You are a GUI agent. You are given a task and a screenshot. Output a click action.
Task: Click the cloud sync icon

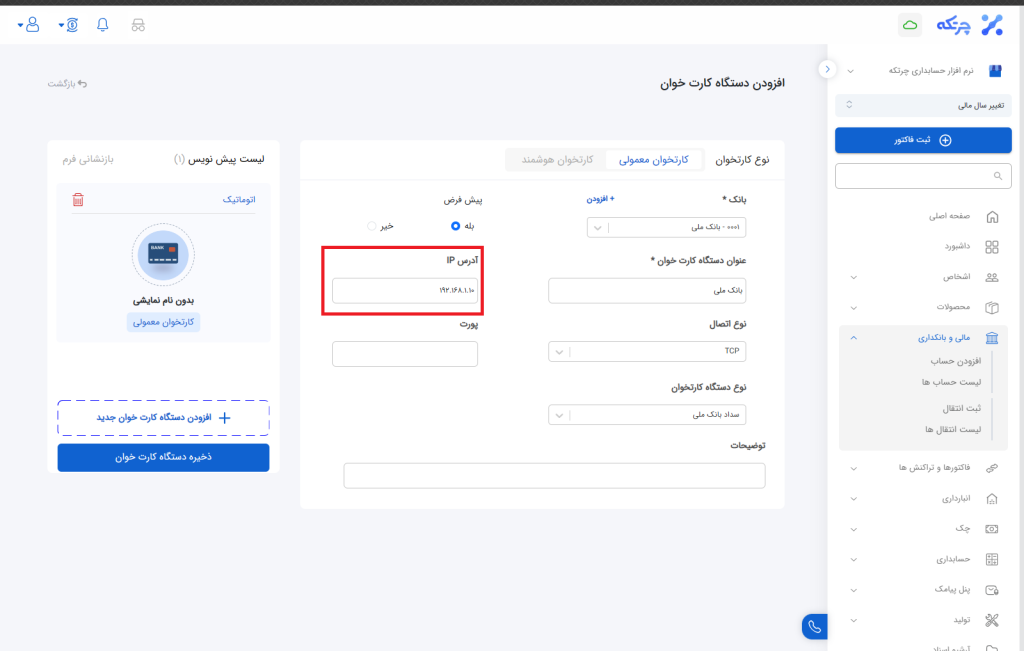point(910,26)
